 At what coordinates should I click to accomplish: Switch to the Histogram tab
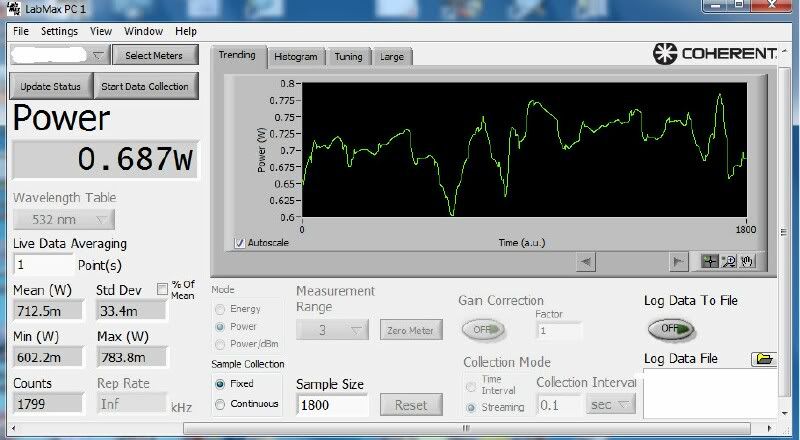click(296, 57)
